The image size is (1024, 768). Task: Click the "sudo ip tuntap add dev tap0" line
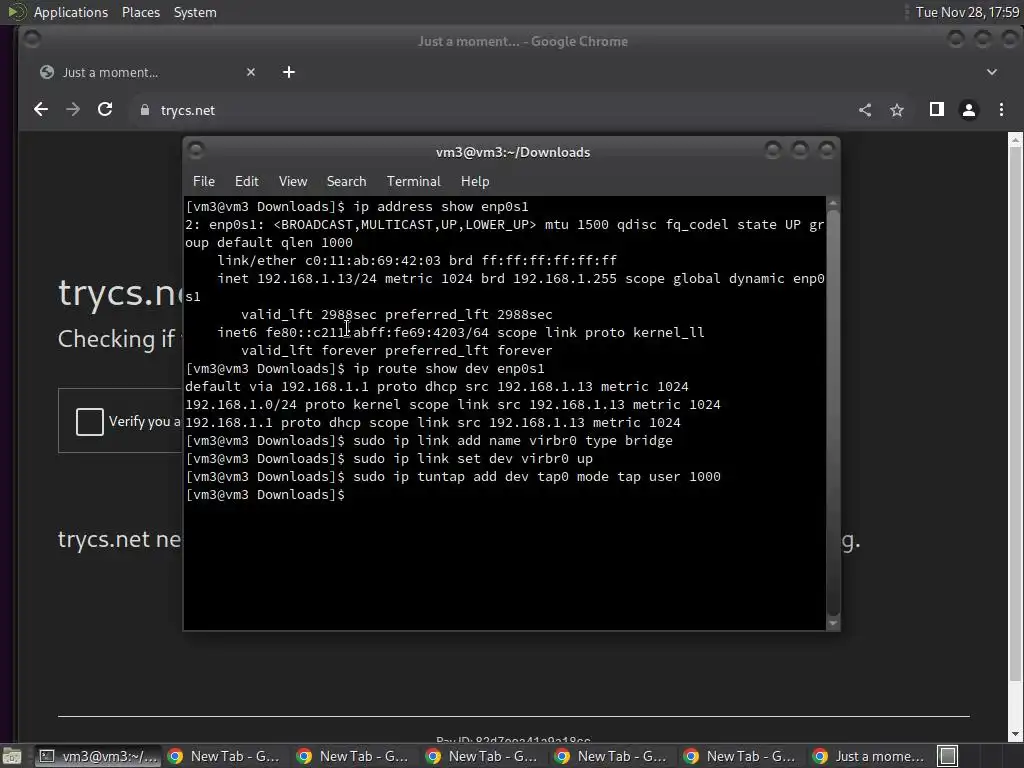point(453,477)
